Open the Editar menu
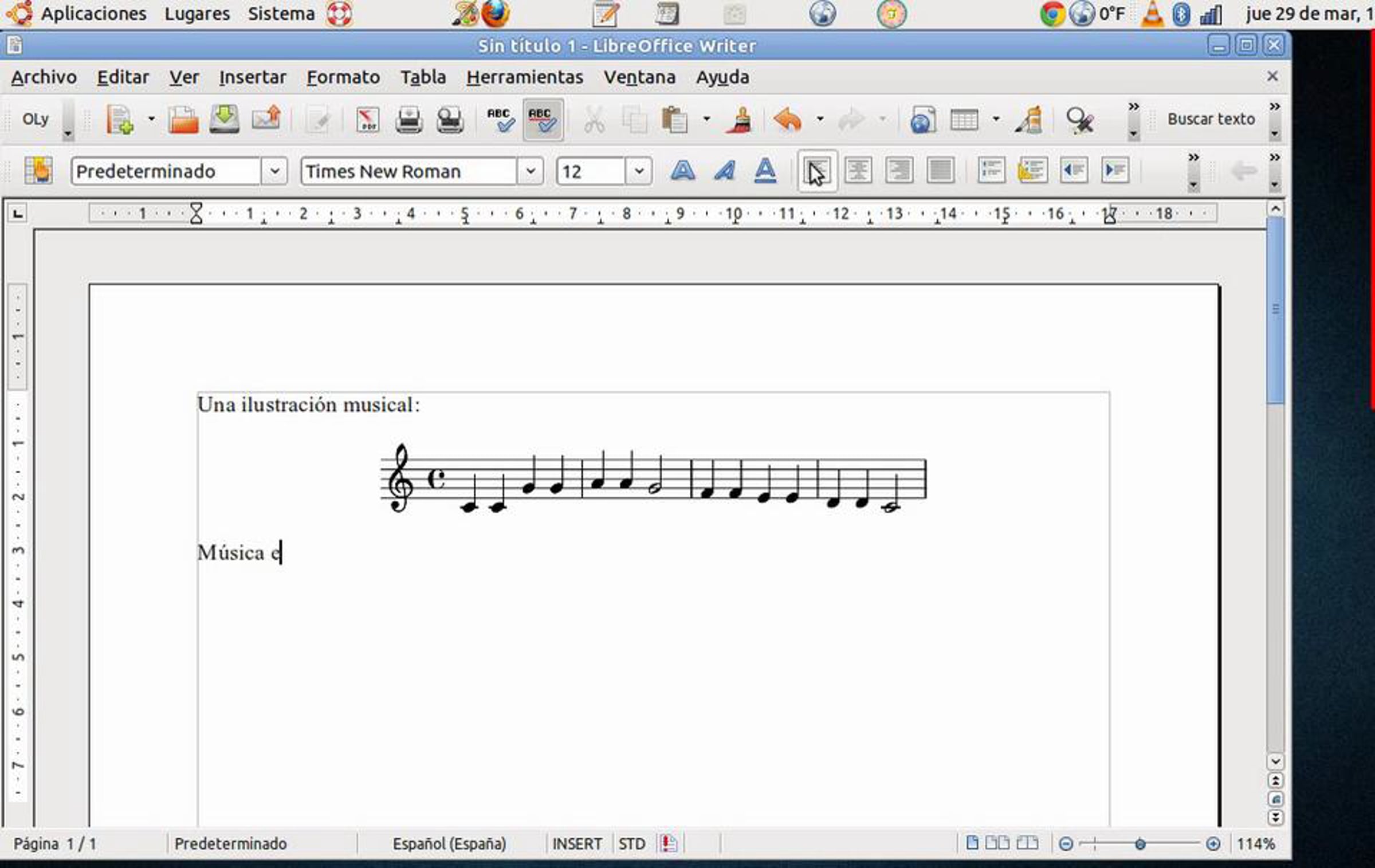The height and width of the screenshot is (868, 1375). (123, 77)
